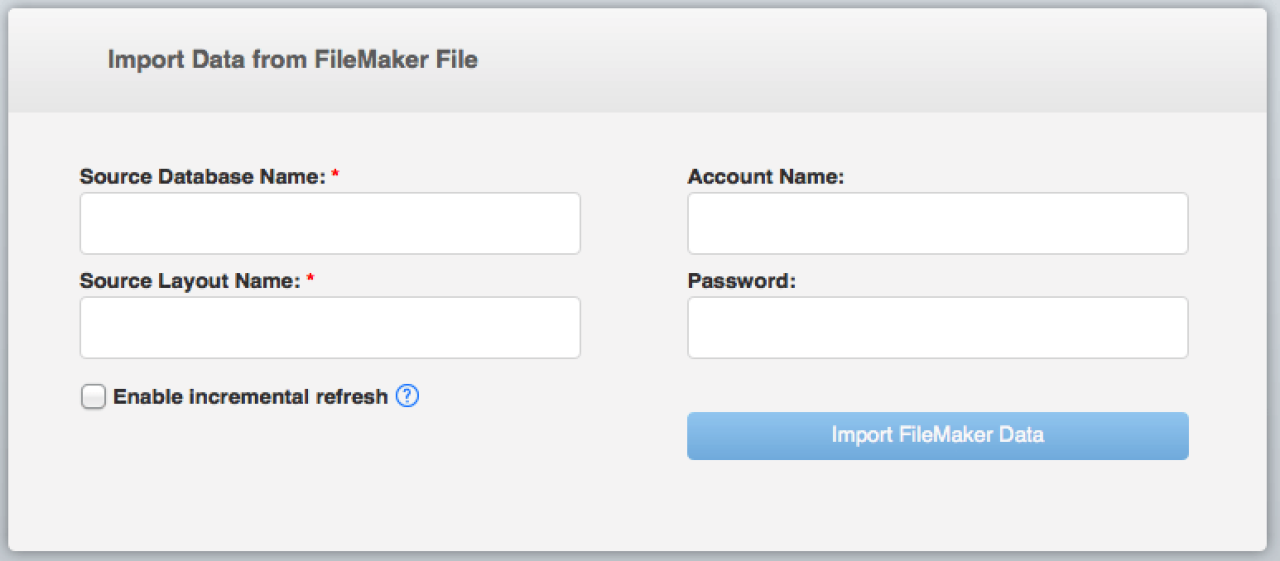Enable incremental refresh checkbox
Image resolution: width=1280 pixels, height=561 pixels.
pyautogui.click(x=93, y=397)
